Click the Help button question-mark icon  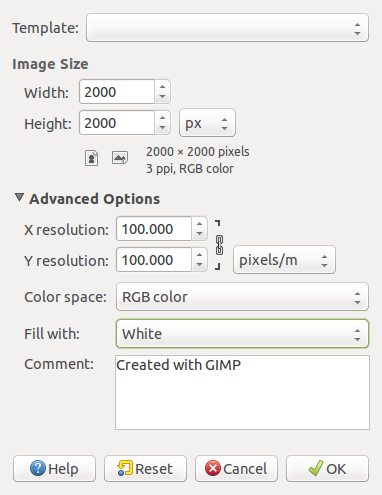pyautogui.click(x=38, y=468)
